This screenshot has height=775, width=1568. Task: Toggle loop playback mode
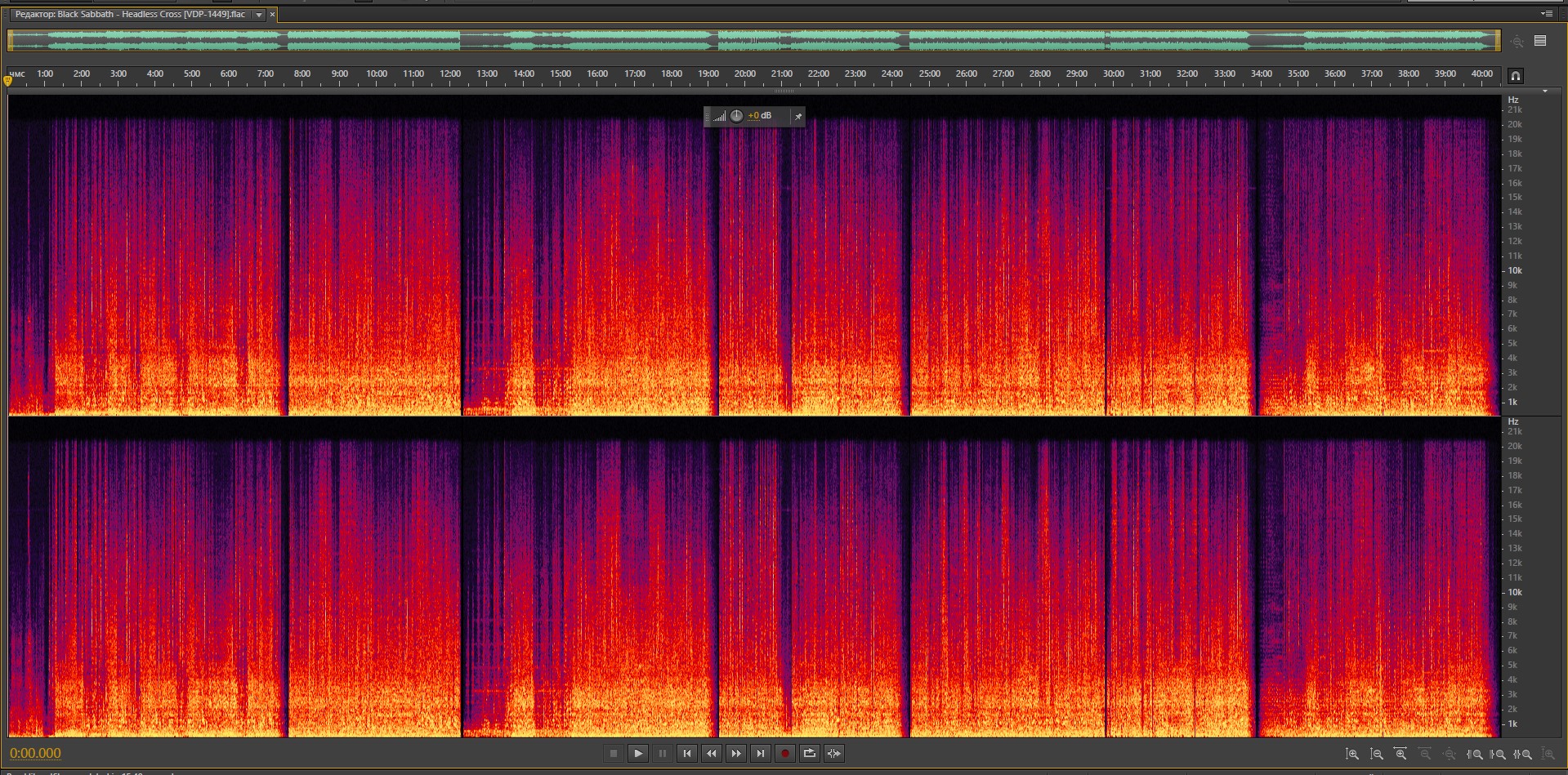point(810,754)
